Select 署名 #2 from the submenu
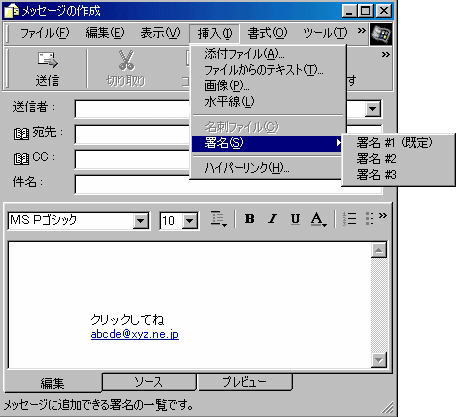 (x=376, y=159)
